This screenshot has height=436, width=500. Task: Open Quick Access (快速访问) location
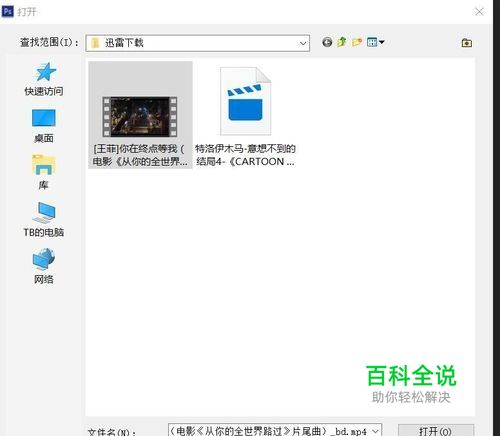tap(44, 79)
